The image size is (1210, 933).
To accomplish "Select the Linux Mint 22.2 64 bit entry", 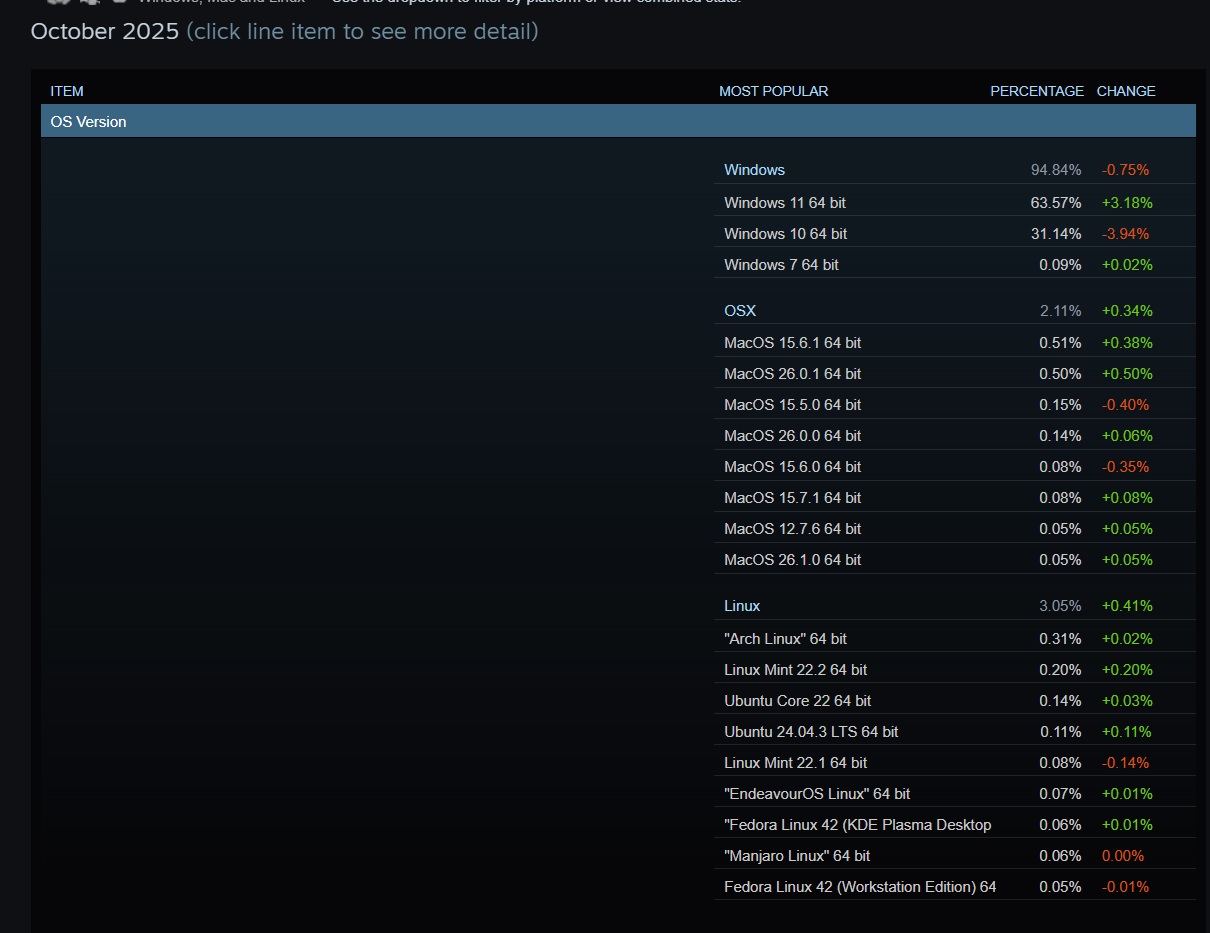I will pyautogui.click(x=795, y=670).
